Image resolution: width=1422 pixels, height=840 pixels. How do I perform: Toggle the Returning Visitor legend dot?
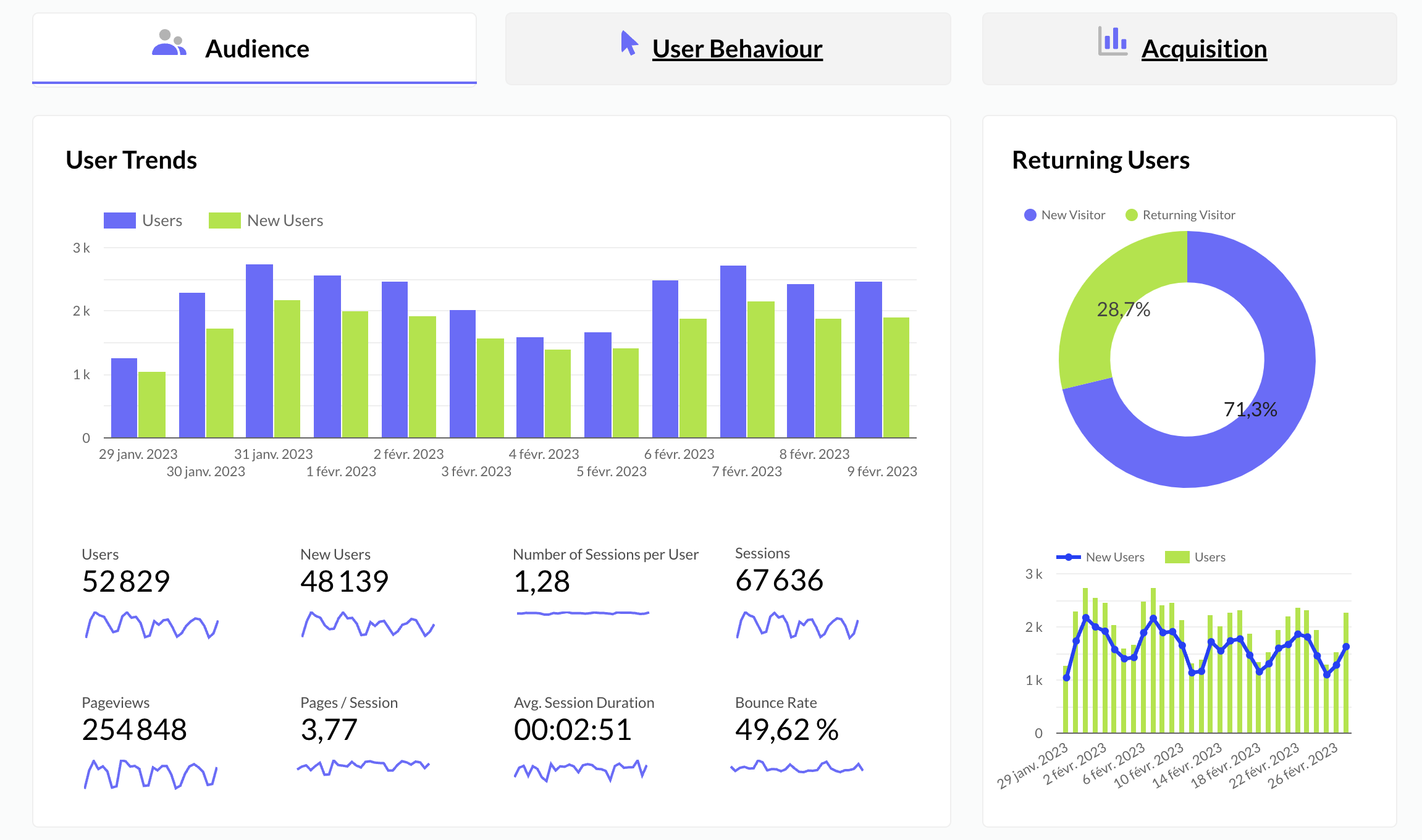[x=1131, y=215]
